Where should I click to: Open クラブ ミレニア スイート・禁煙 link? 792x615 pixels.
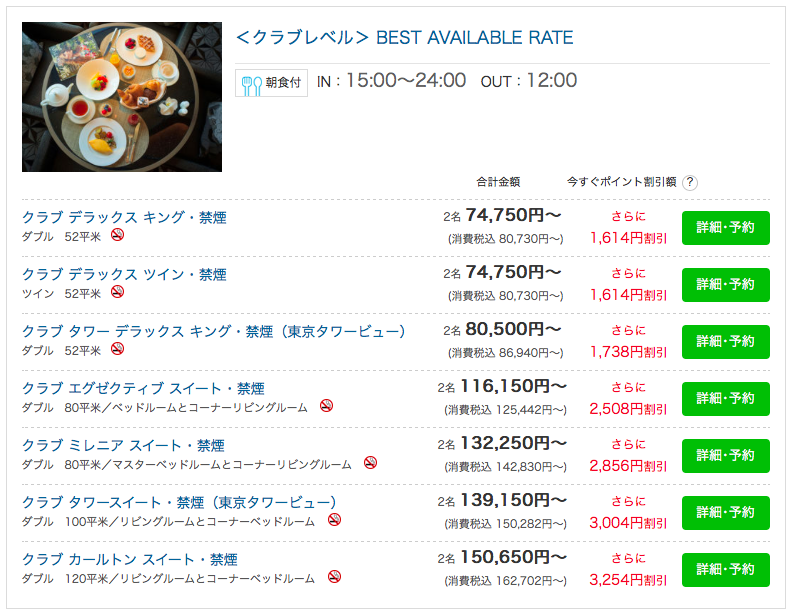tap(123, 445)
